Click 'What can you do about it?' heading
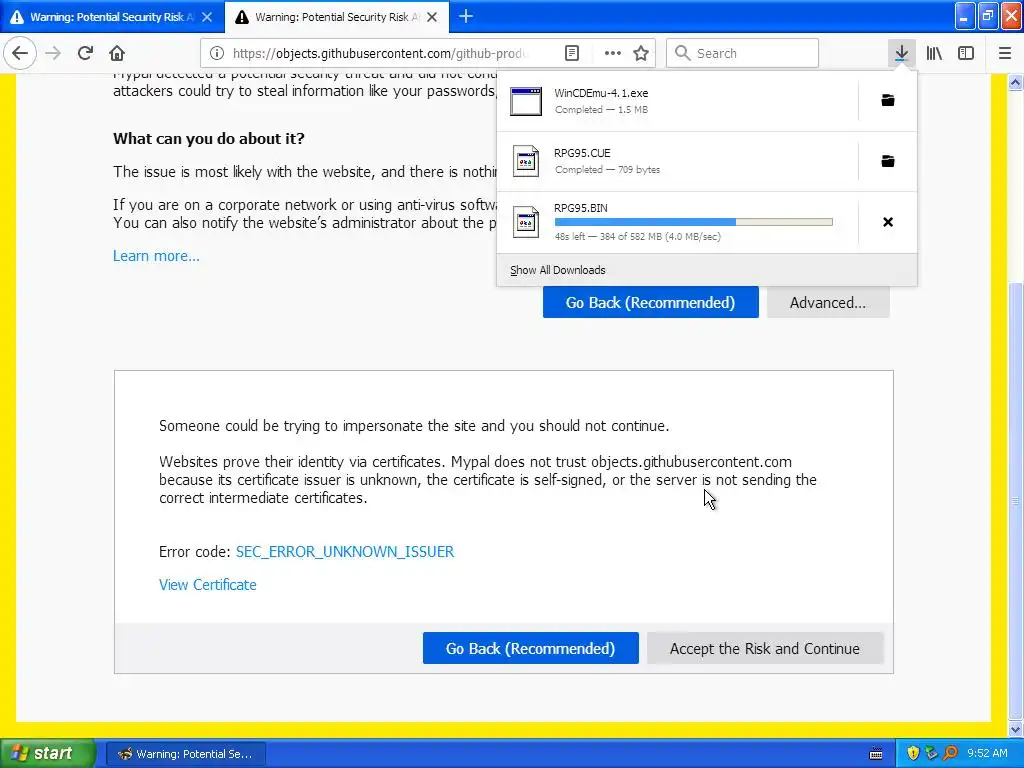1024x768 pixels. click(209, 139)
